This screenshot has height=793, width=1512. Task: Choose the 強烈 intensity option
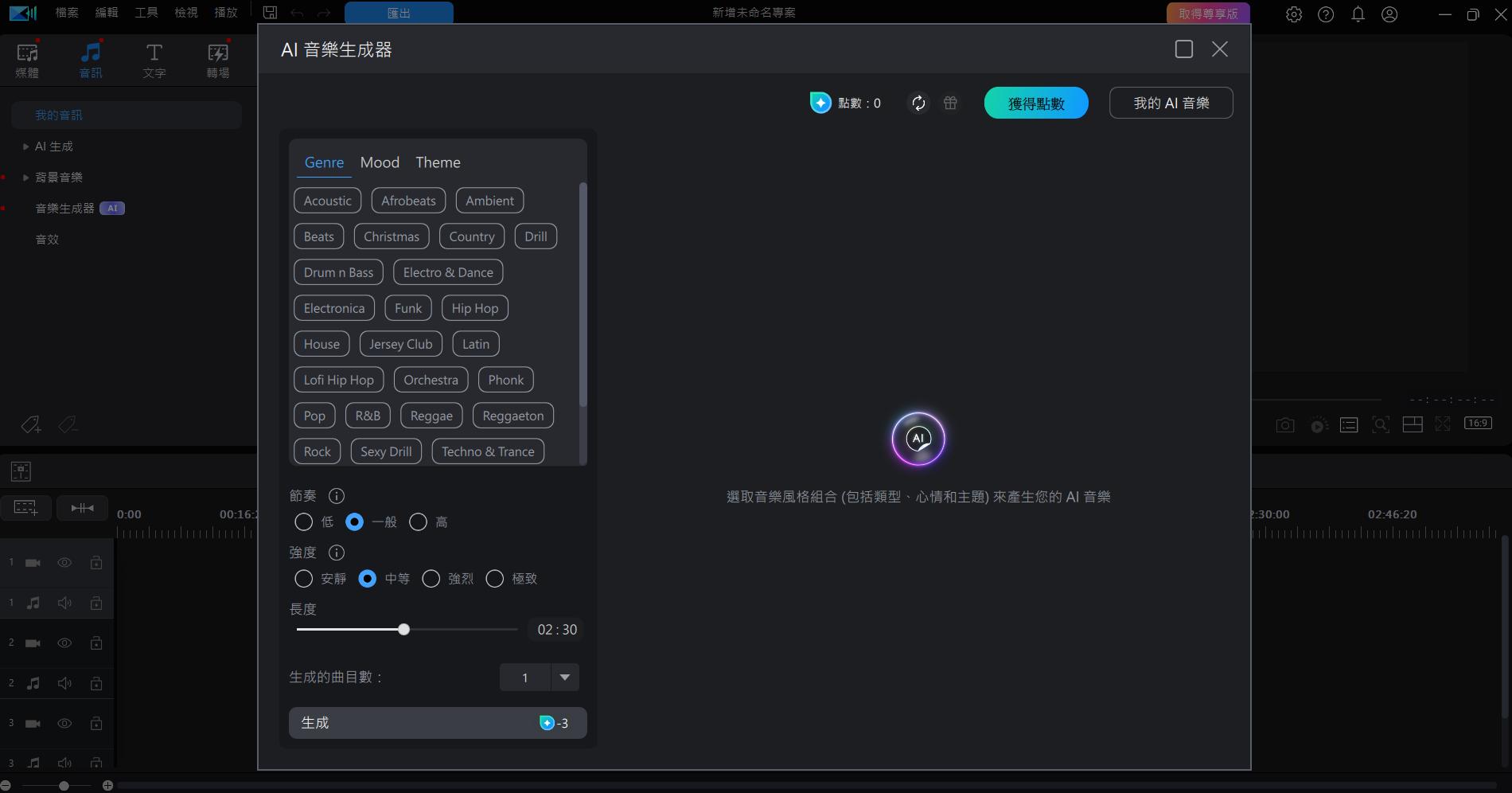pyautogui.click(x=431, y=579)
